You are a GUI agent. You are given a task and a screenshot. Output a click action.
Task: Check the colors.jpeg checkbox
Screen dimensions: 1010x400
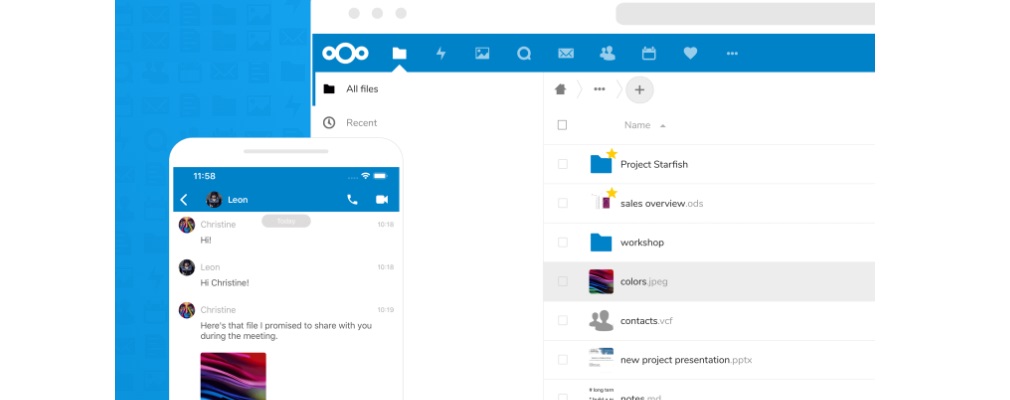tap(562, 281)
